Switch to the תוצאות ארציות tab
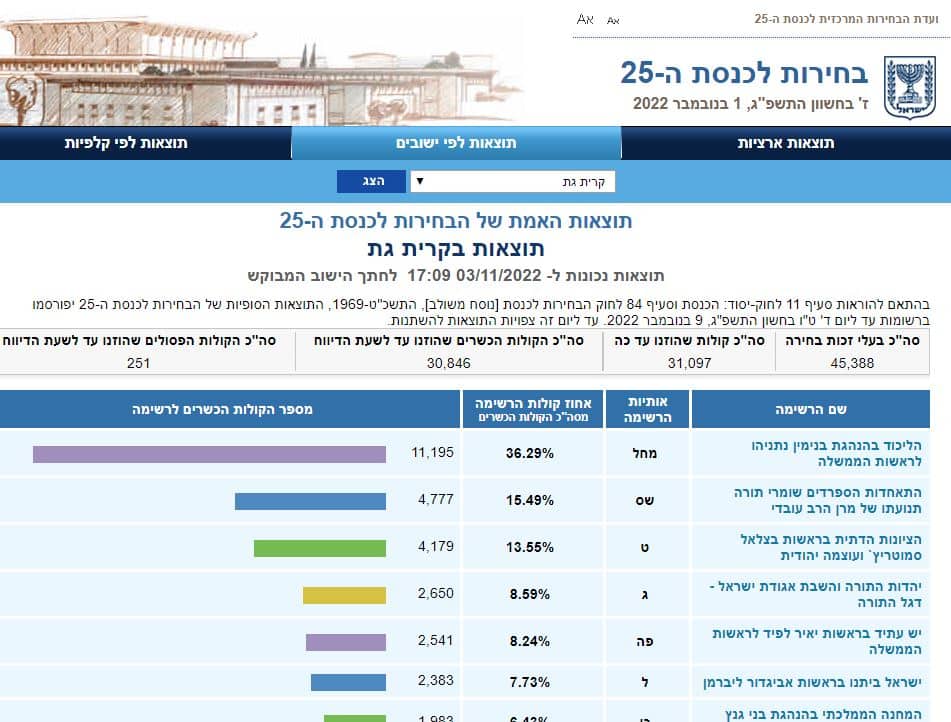 pyautogui.click(x=786, y=143)
